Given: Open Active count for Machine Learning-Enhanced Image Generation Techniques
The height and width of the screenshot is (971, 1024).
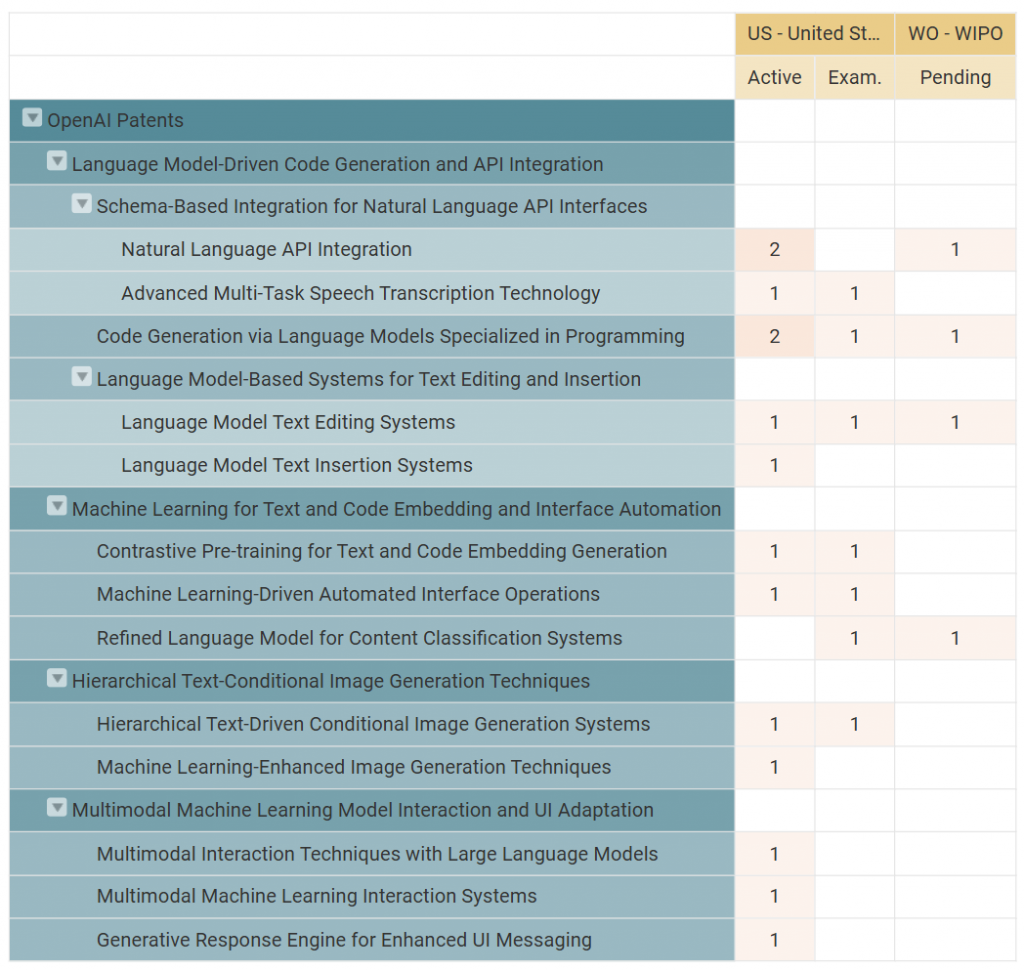Looking at the screenshot, I should [x=775, y=767].
